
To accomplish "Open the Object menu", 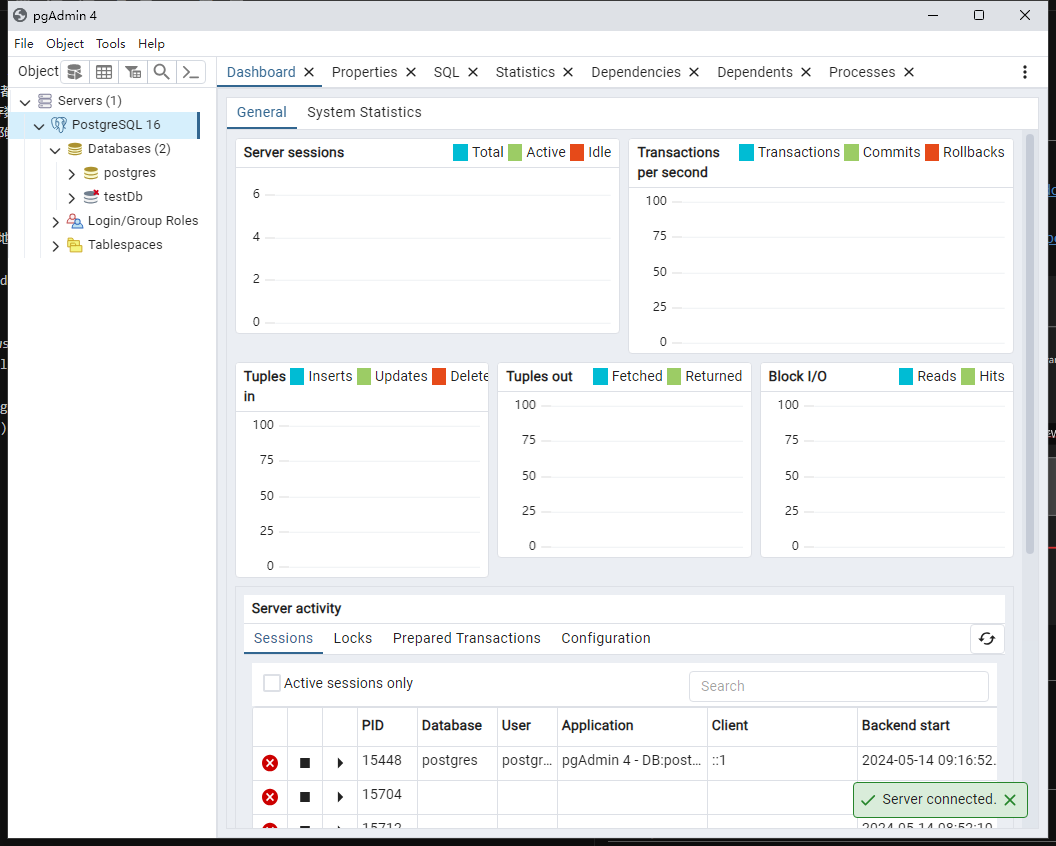I will tap(65, 44).
